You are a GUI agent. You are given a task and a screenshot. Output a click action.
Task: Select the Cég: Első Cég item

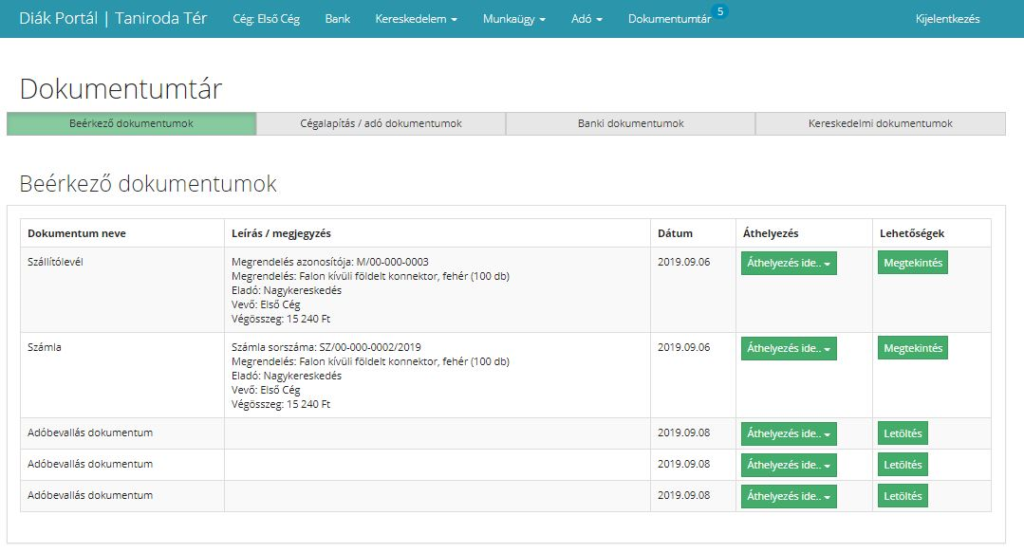(266, 19)
